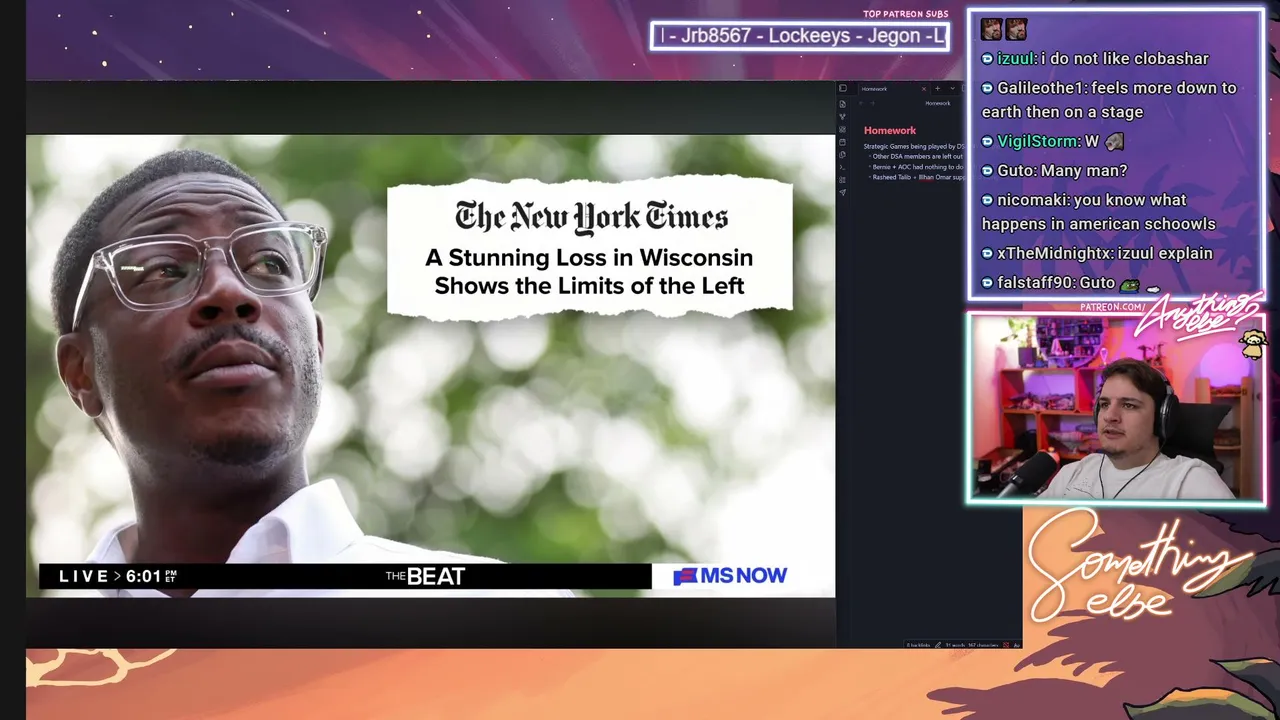Click the second avatar emote above chat
The image size is (1280, 720).
click(x=1016, y=29)
